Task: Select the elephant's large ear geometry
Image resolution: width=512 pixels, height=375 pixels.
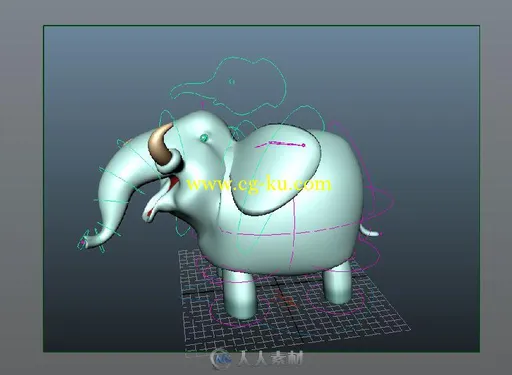Action: [275, 169]
